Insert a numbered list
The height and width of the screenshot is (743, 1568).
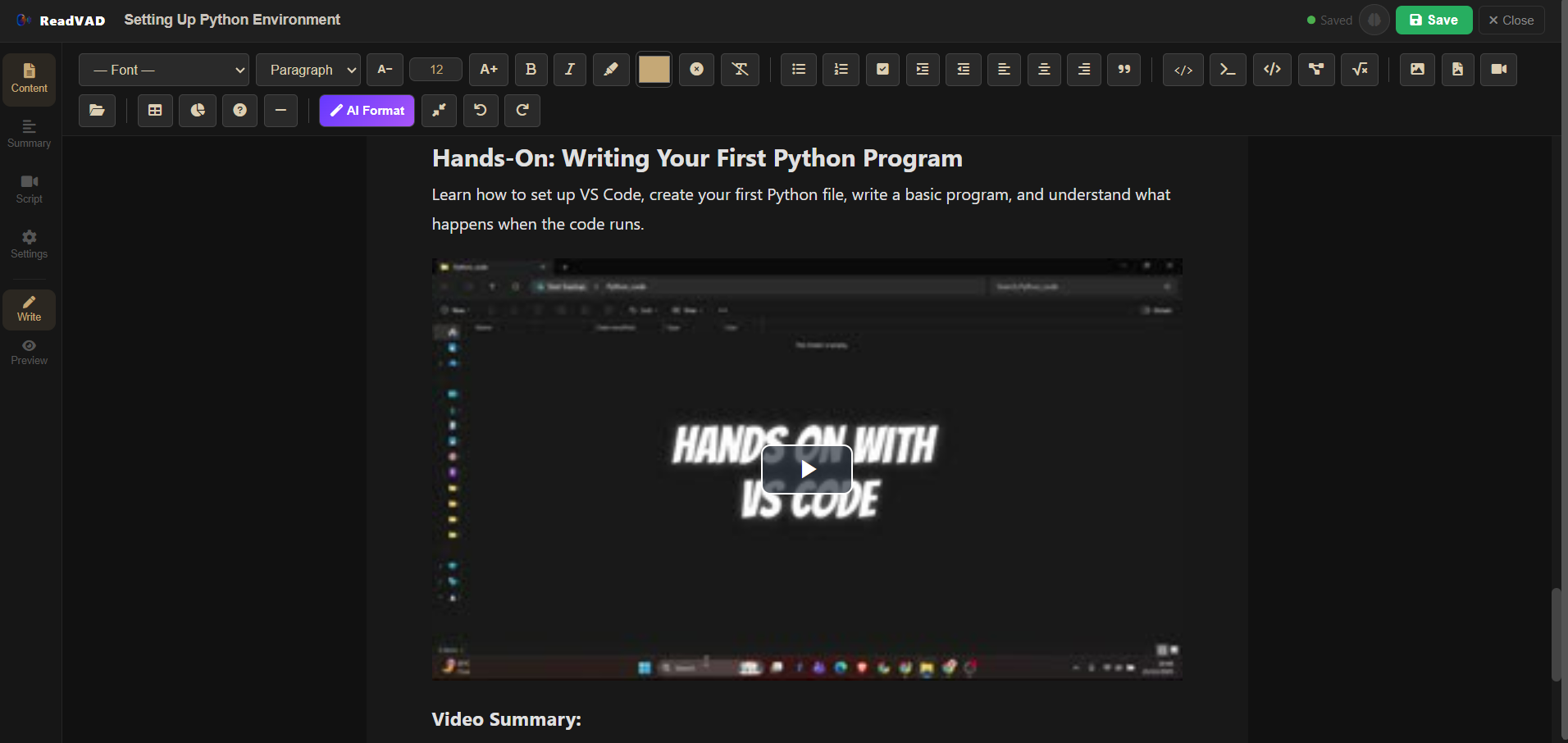tap(841, 70)
